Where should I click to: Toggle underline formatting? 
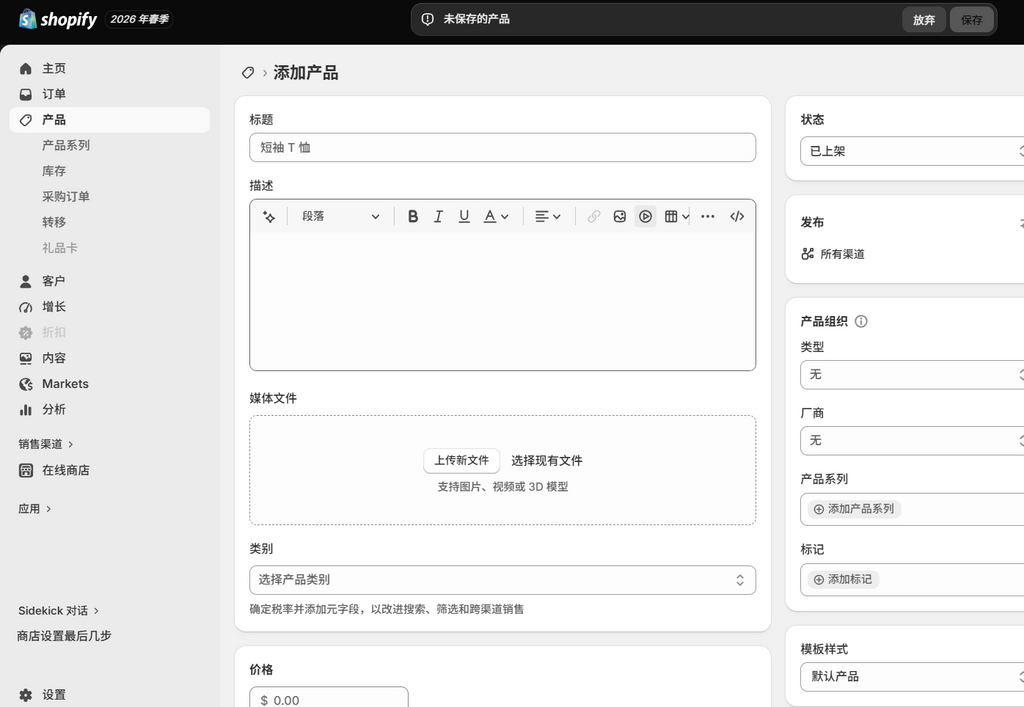464,217
